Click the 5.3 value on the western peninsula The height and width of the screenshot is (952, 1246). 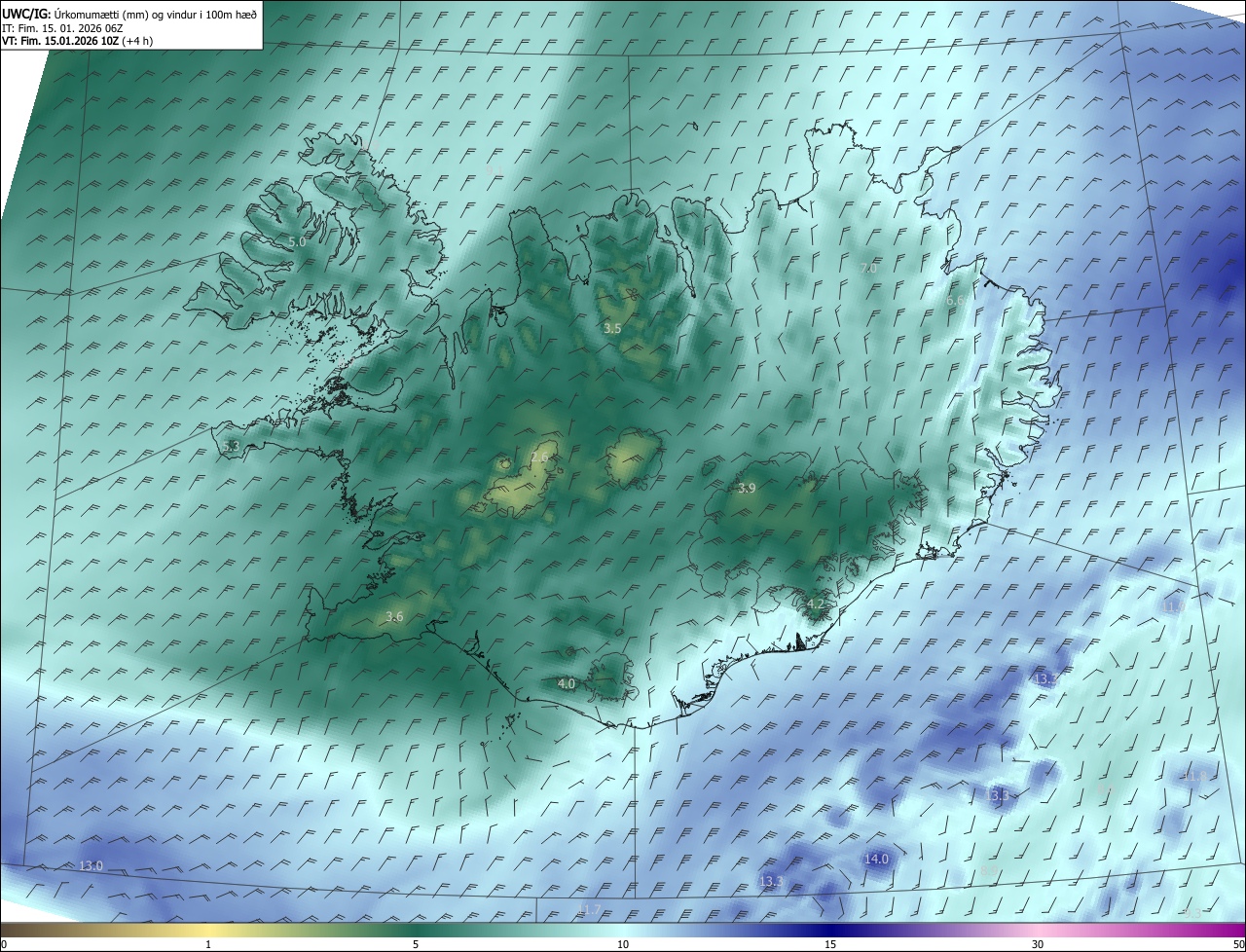tap(231, 446)
